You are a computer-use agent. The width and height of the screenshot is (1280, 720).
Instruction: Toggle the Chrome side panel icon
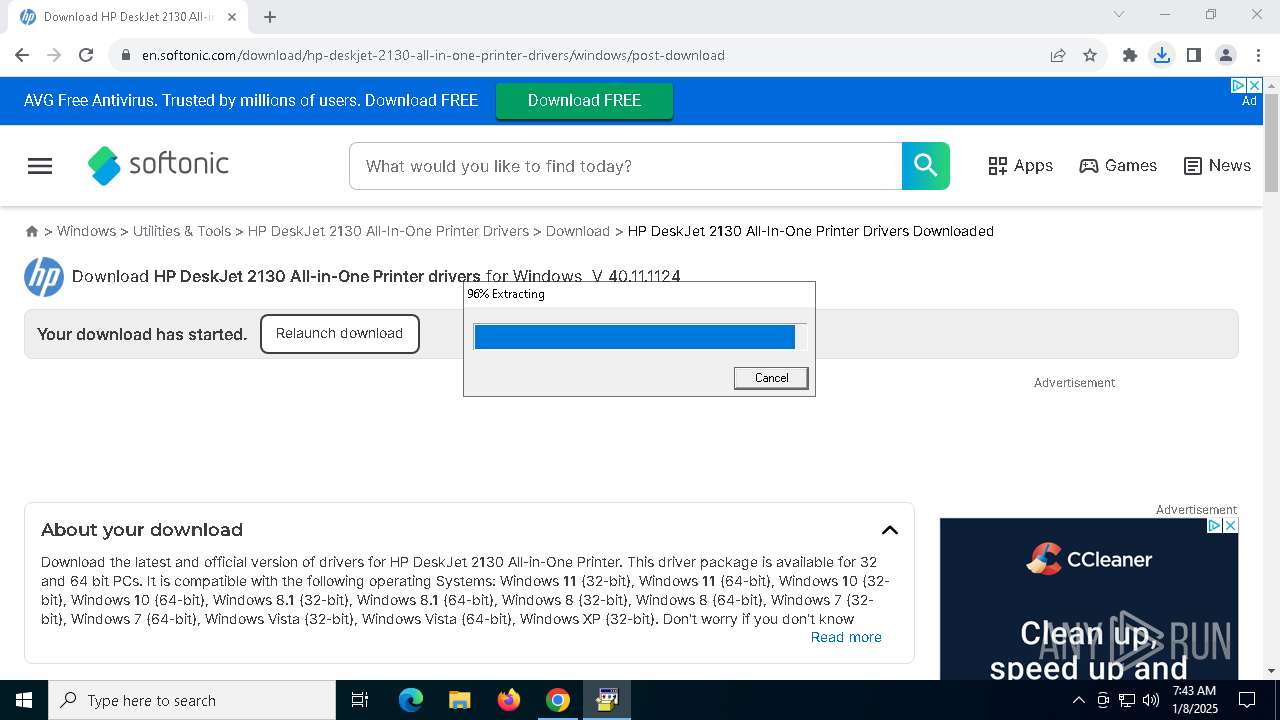pos(1194,55)
